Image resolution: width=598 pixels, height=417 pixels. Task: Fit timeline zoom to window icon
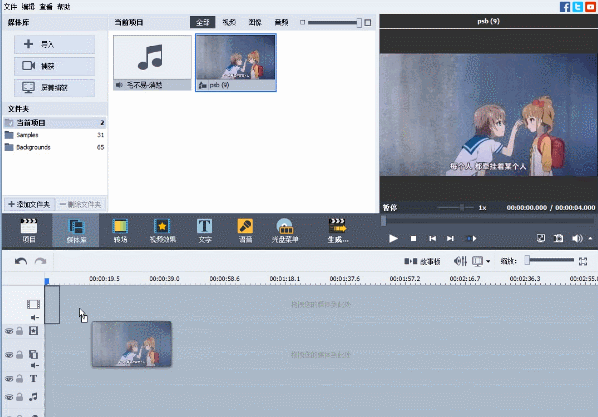[583, 261]
